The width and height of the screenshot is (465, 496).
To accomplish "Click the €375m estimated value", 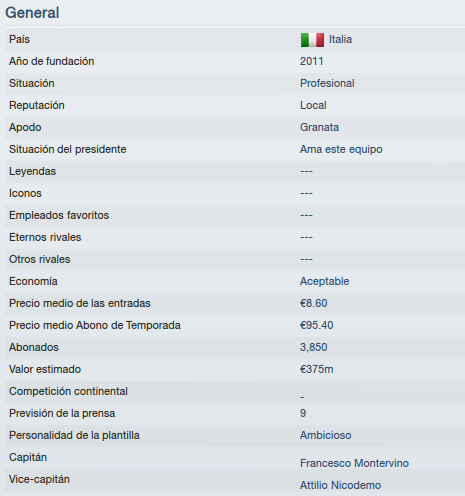I will click(317, 369).
